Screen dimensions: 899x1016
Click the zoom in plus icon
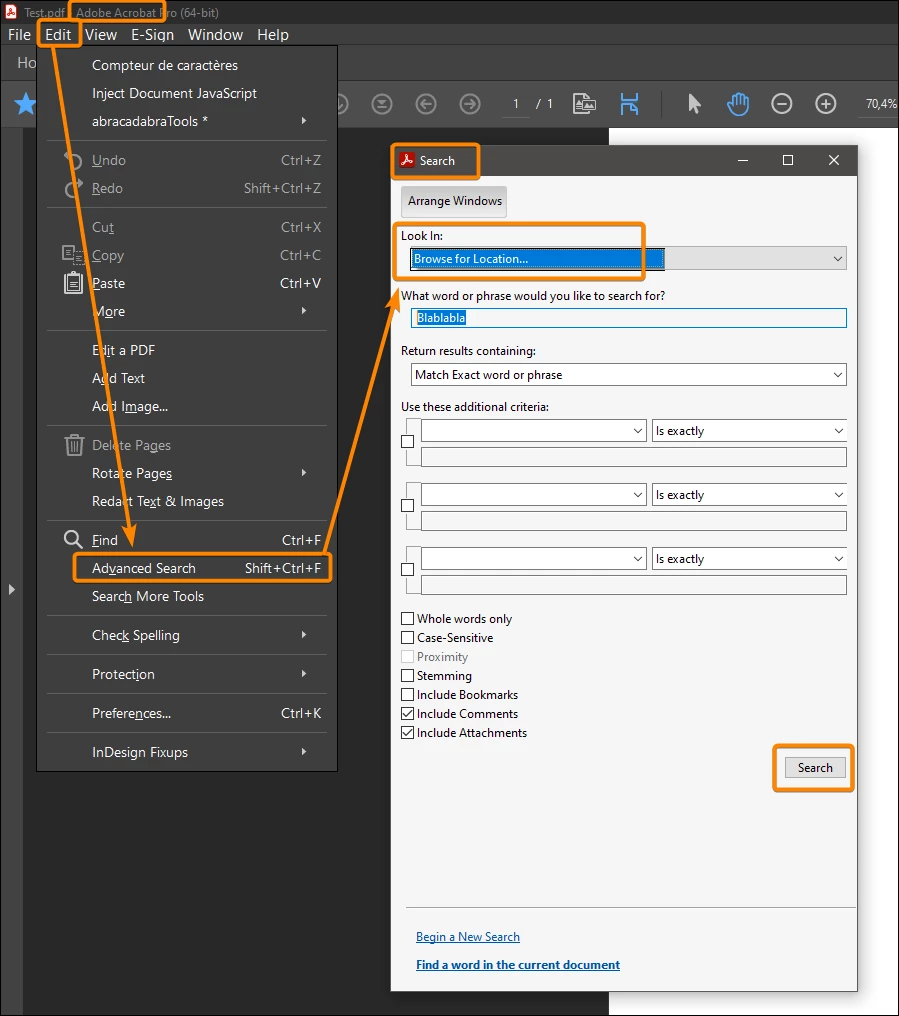826,104
